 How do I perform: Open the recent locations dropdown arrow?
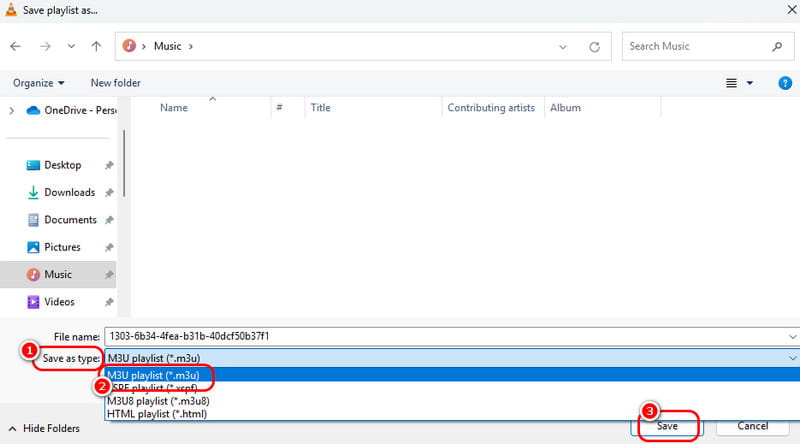(70, 46)
